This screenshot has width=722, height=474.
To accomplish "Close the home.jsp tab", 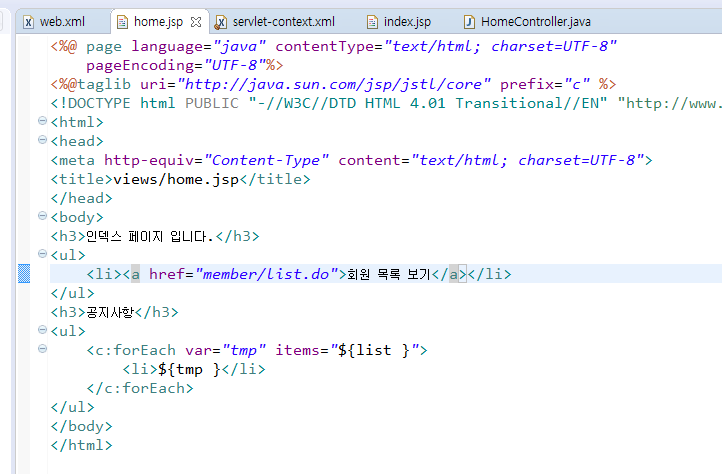I will pyautogui.click(x=196, y=22).
